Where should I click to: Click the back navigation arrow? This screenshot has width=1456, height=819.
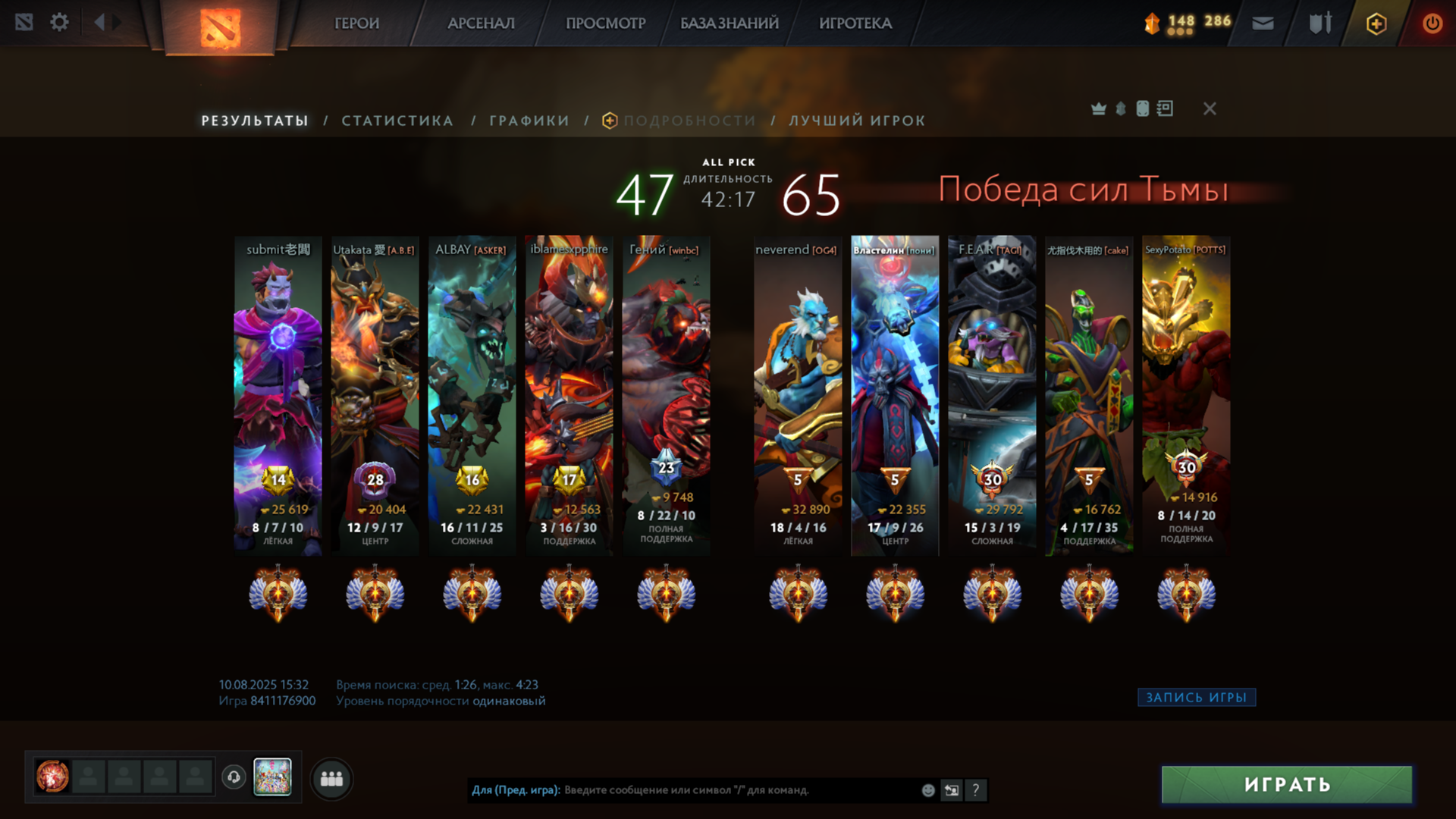[99, 22]
